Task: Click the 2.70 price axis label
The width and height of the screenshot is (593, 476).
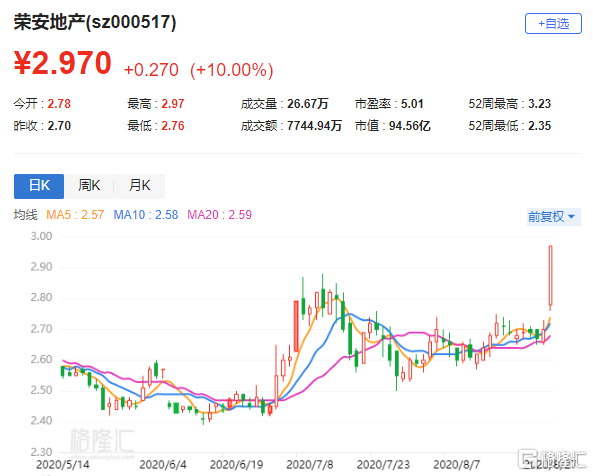Action: coord(41,329)
